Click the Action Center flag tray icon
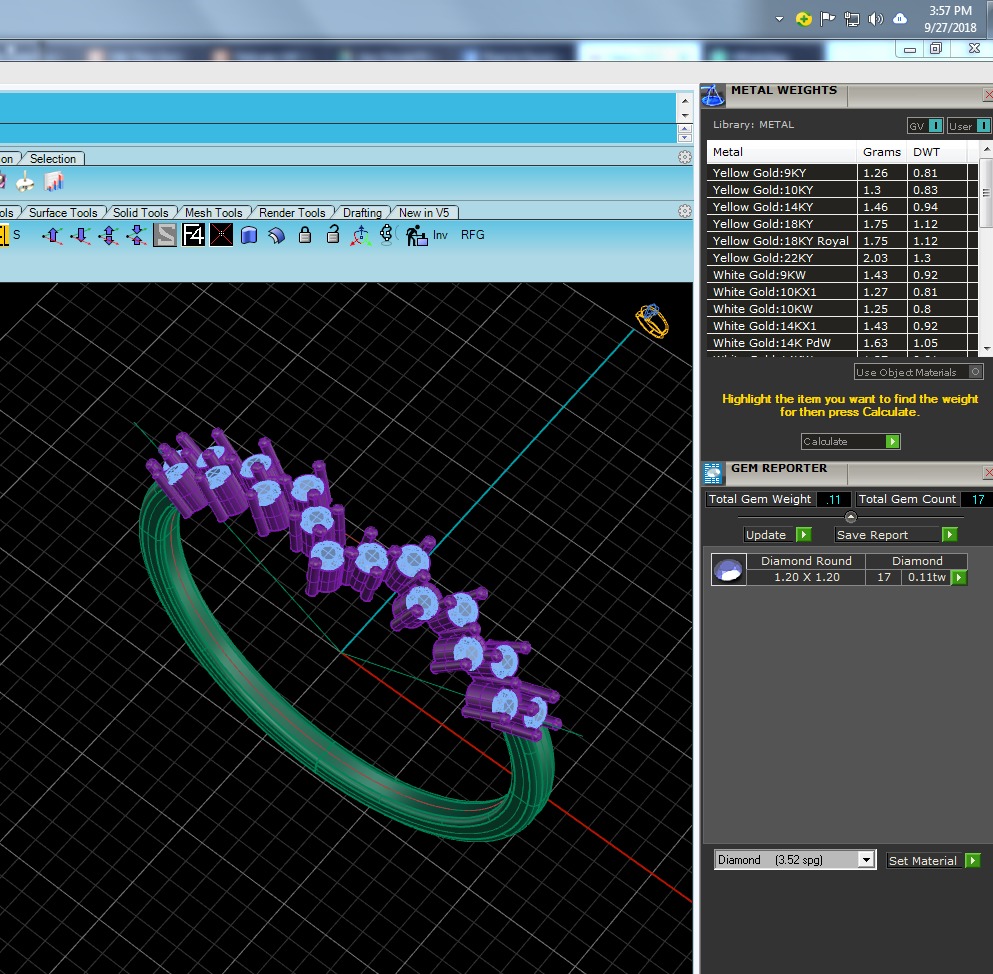Viewport: 993px width, 974px height. (828, 19)
